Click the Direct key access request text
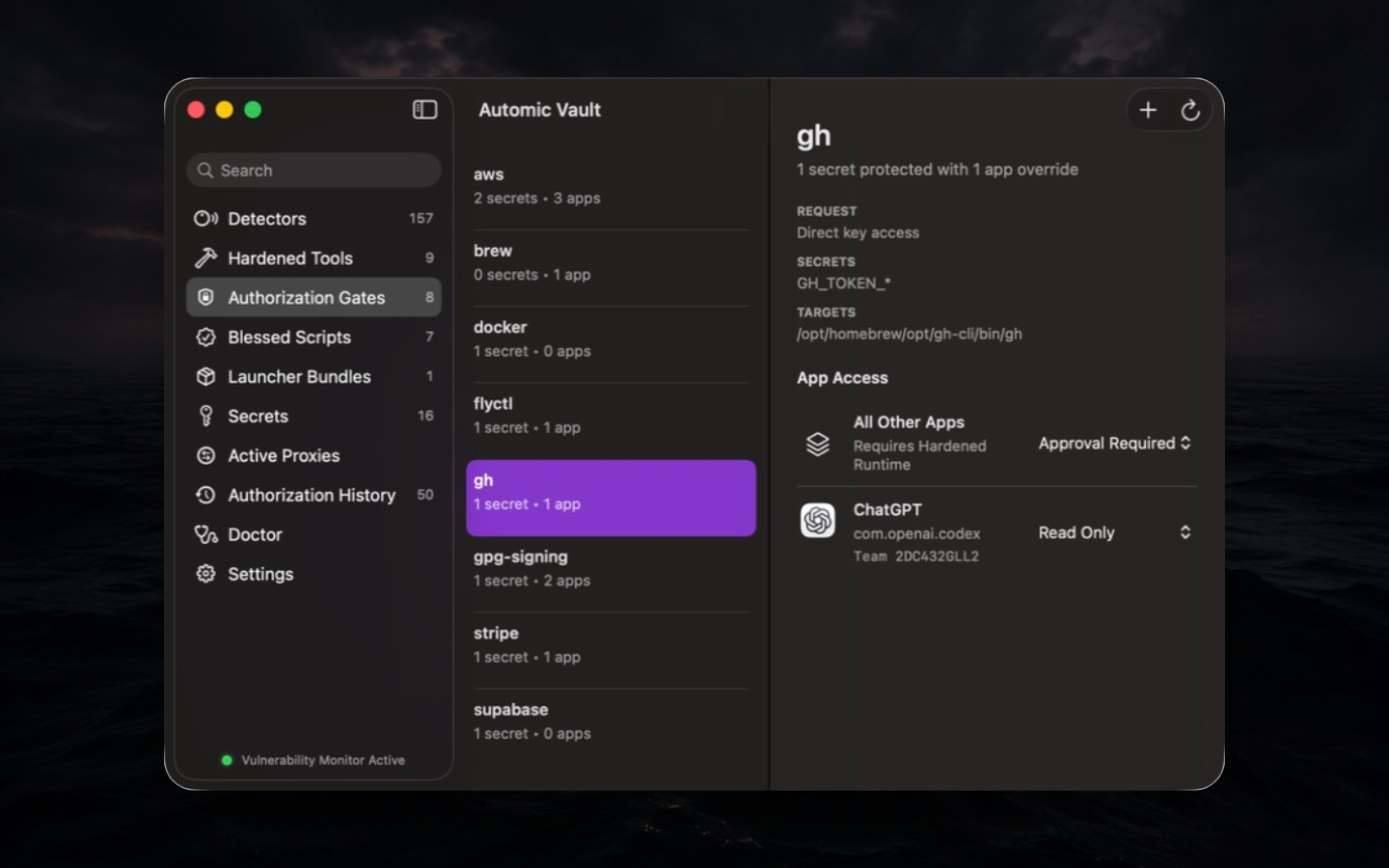1389x868 pixels. 858,233
